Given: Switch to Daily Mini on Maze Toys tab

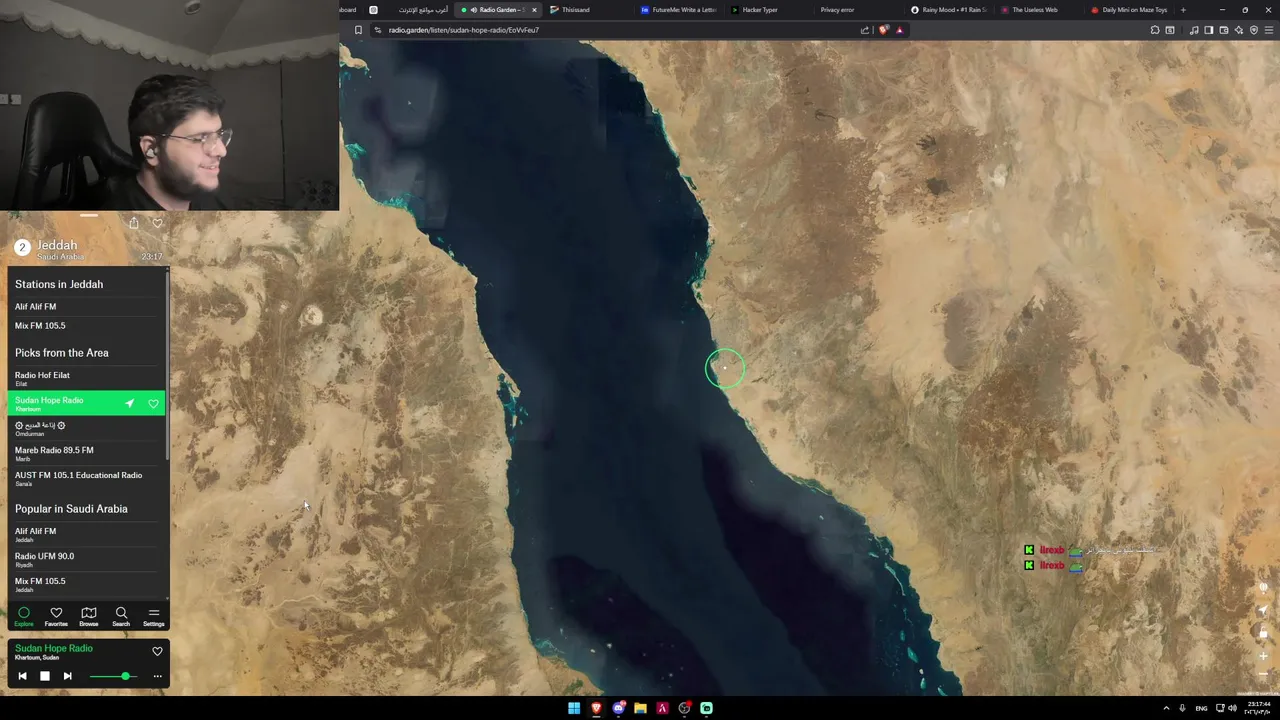Looking at the screenshot, I should point(1131,10).
